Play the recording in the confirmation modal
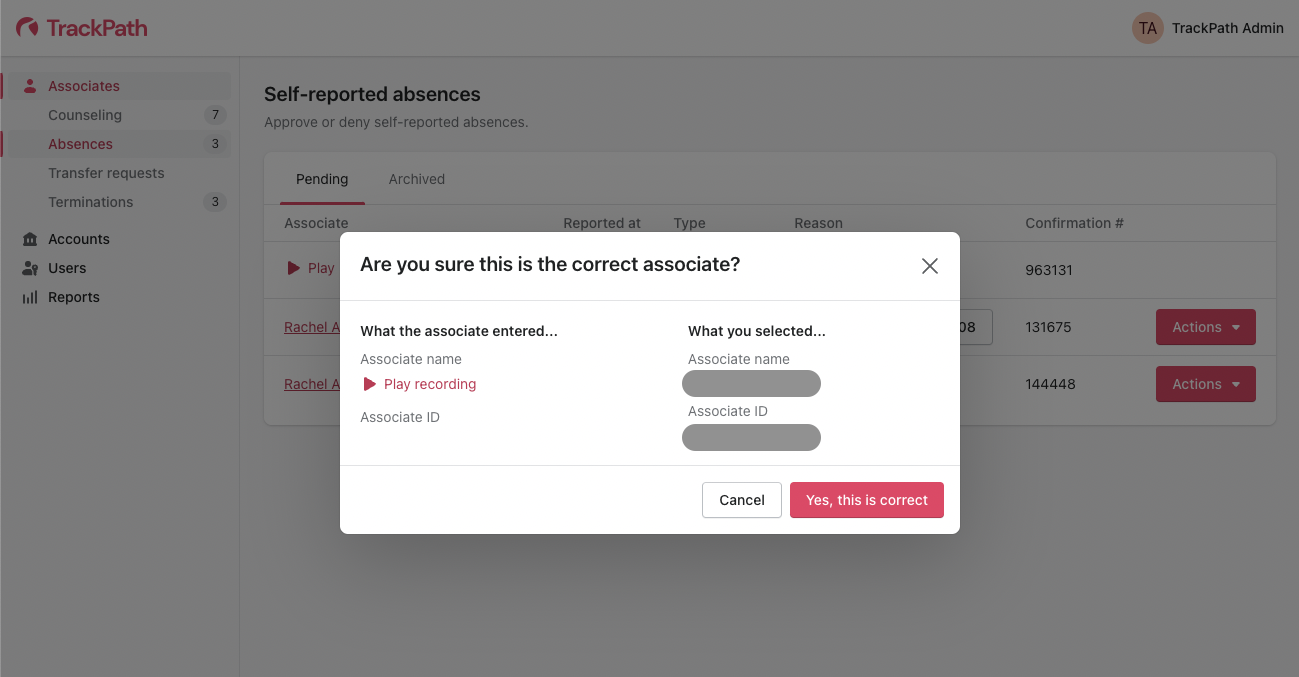The height and width of the screenshot is (677, 1299). [x=419, y=384]
